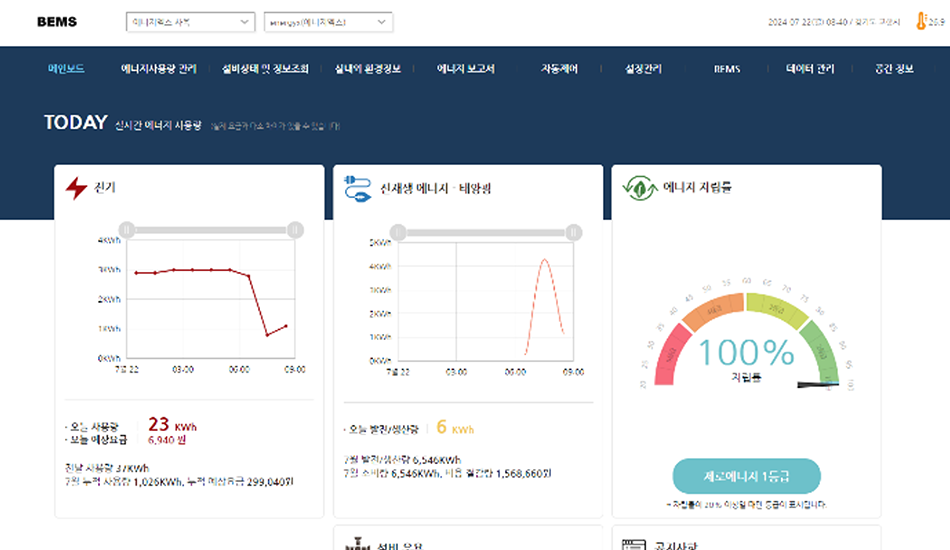This screenshot has width=950, height=550.
Task: Click the blue plug renewable energy icon
Action: 356,189
